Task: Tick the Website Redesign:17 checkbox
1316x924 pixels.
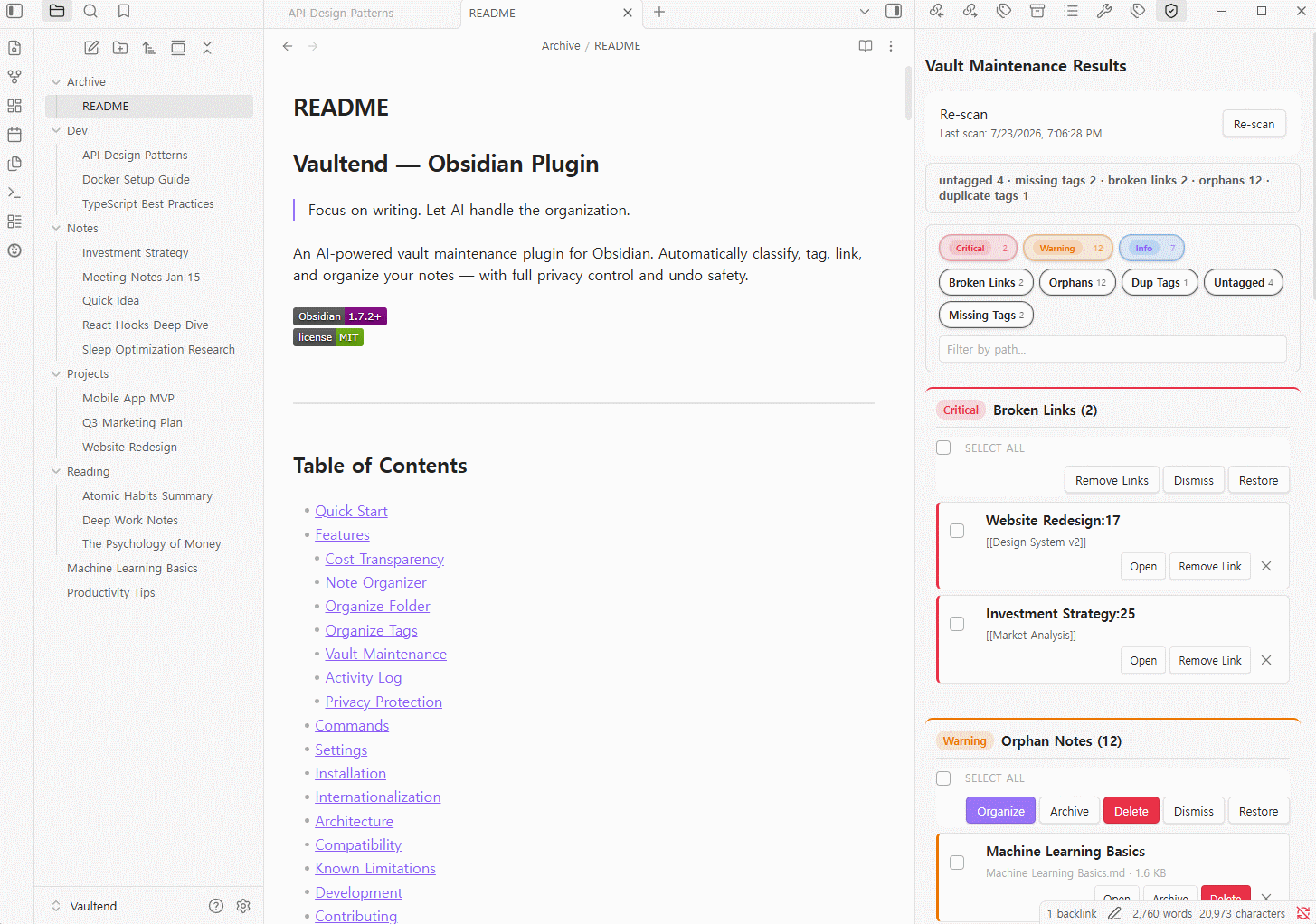Action: 957,531
